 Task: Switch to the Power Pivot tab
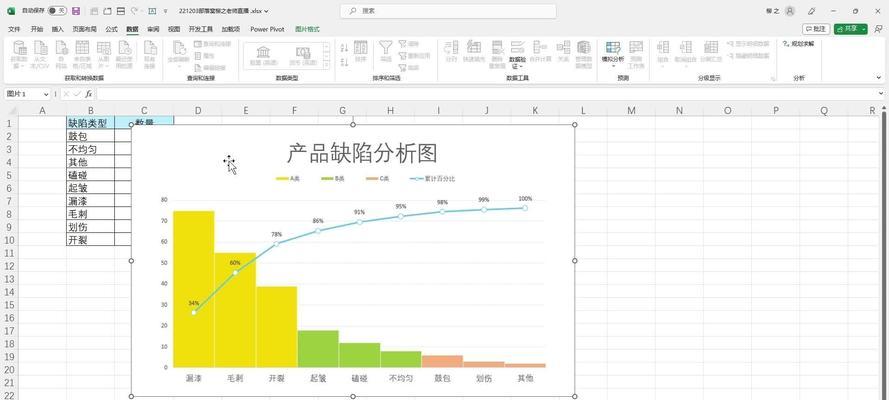267,29
